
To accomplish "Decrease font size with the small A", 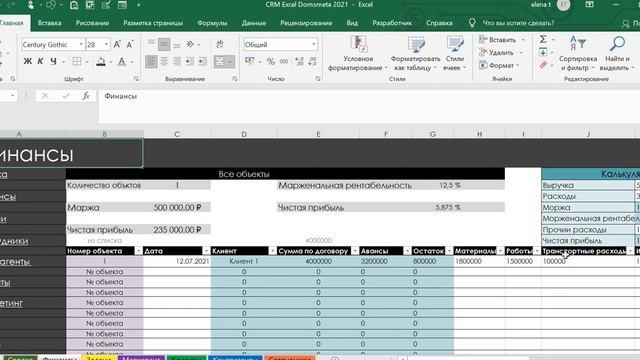I will (130, 44).
